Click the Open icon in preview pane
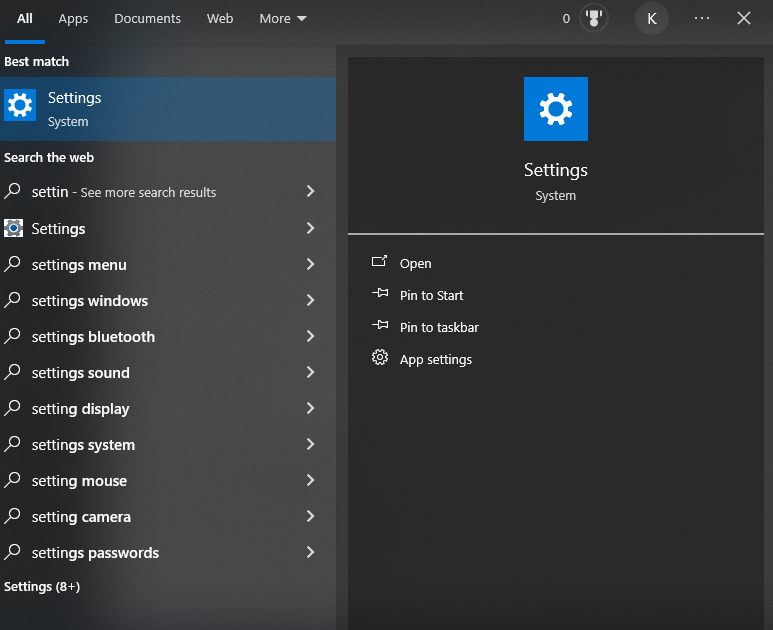The height and width of the screenshot is (630, 773). (379, 261)
